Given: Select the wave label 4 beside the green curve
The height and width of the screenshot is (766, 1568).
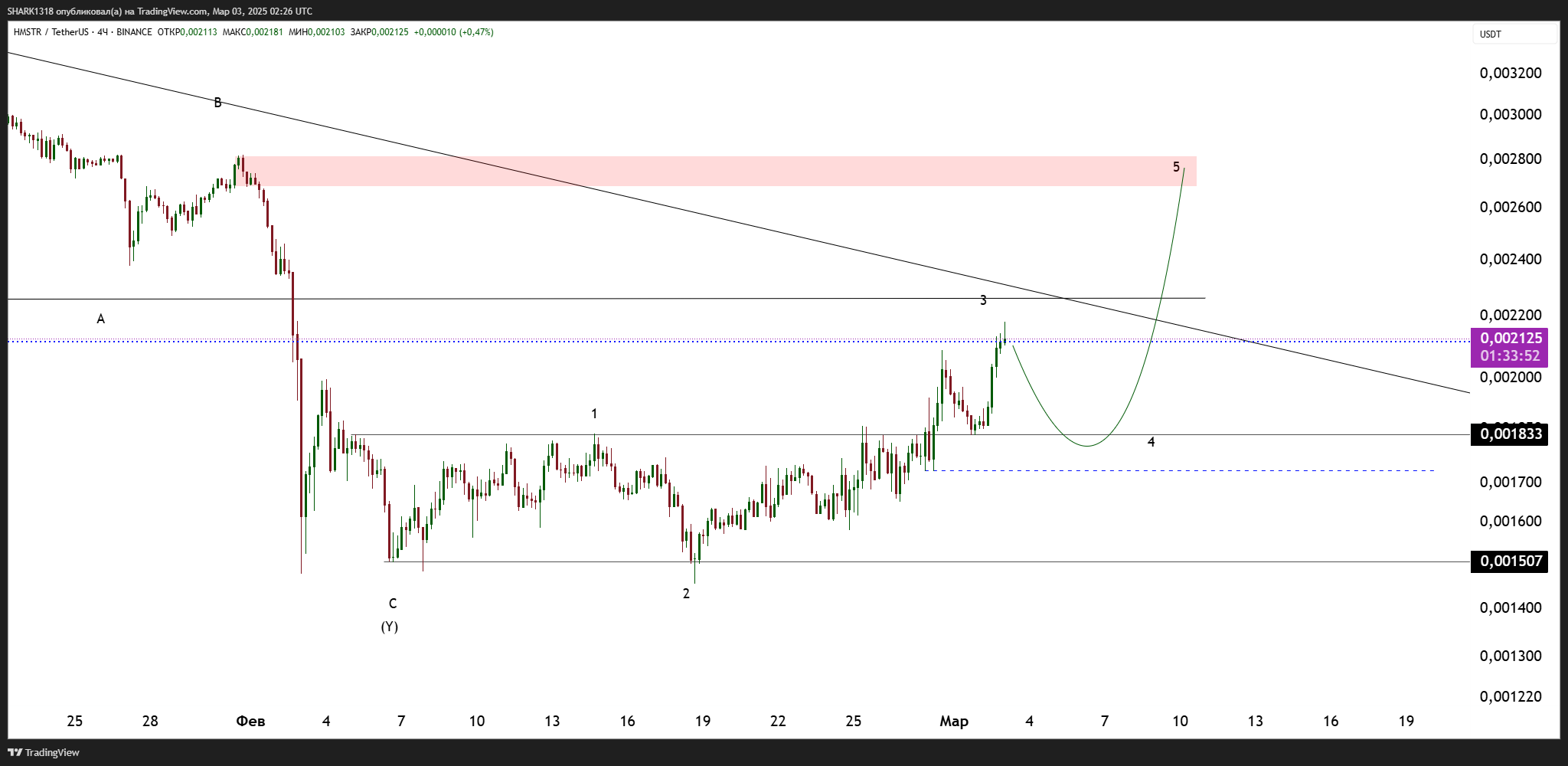Looking at the screenshot, I should (x=1151, y=442).
